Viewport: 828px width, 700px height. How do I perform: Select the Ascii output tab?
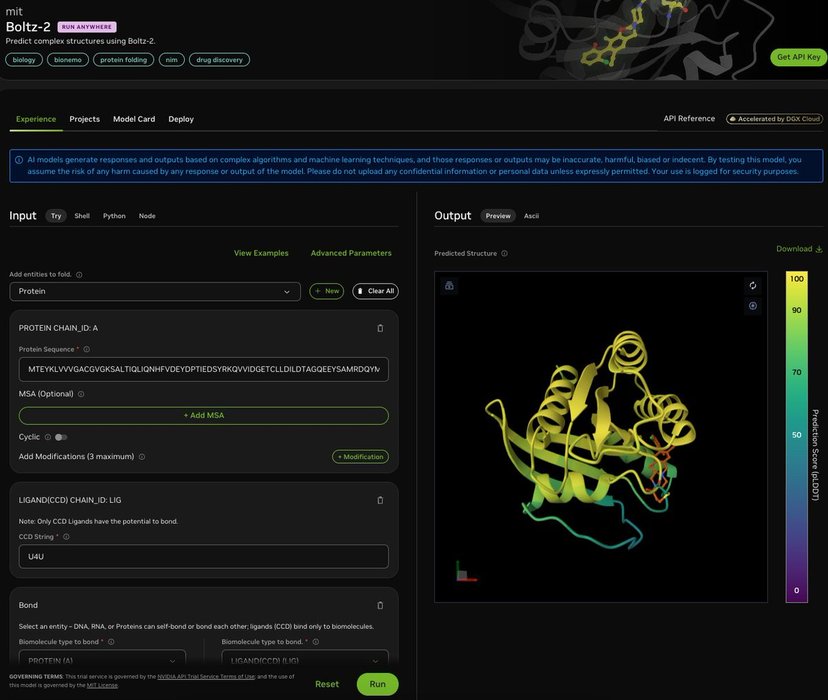coord(531,216)
